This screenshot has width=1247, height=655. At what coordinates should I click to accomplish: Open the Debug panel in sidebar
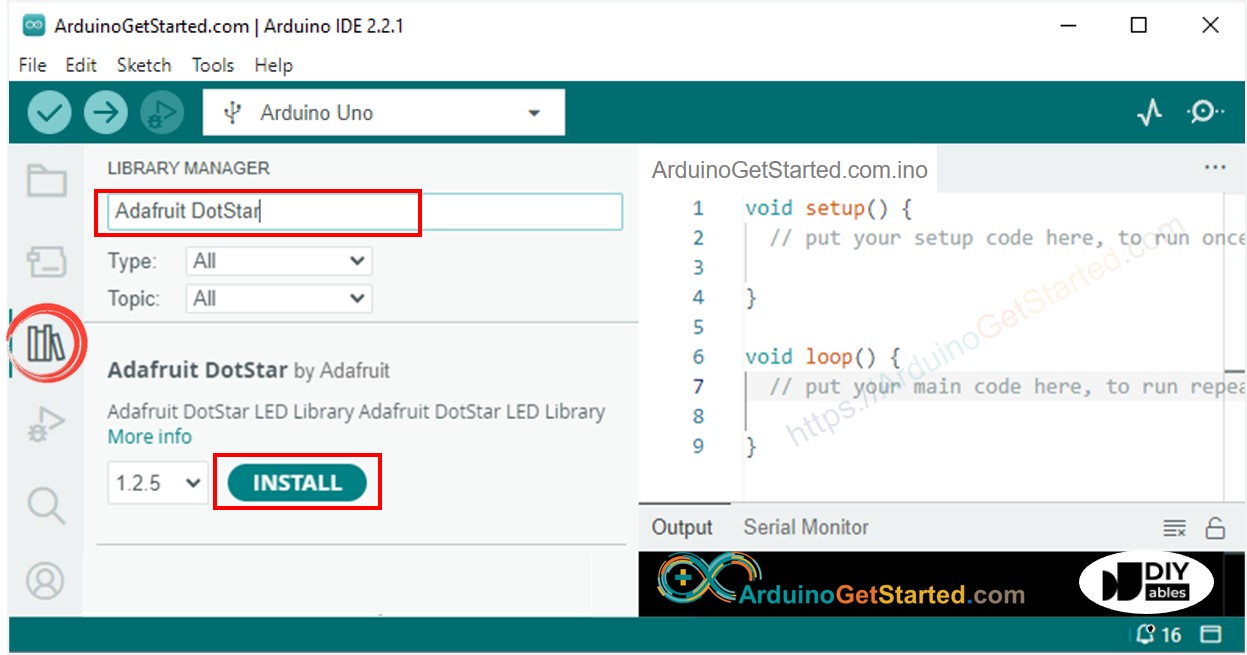(46, 424)
